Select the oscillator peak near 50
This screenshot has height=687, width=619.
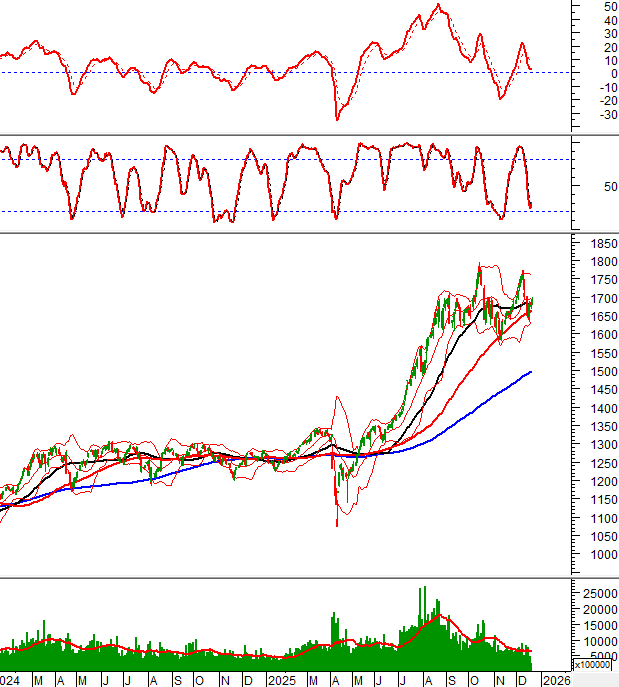click(438, 6)
